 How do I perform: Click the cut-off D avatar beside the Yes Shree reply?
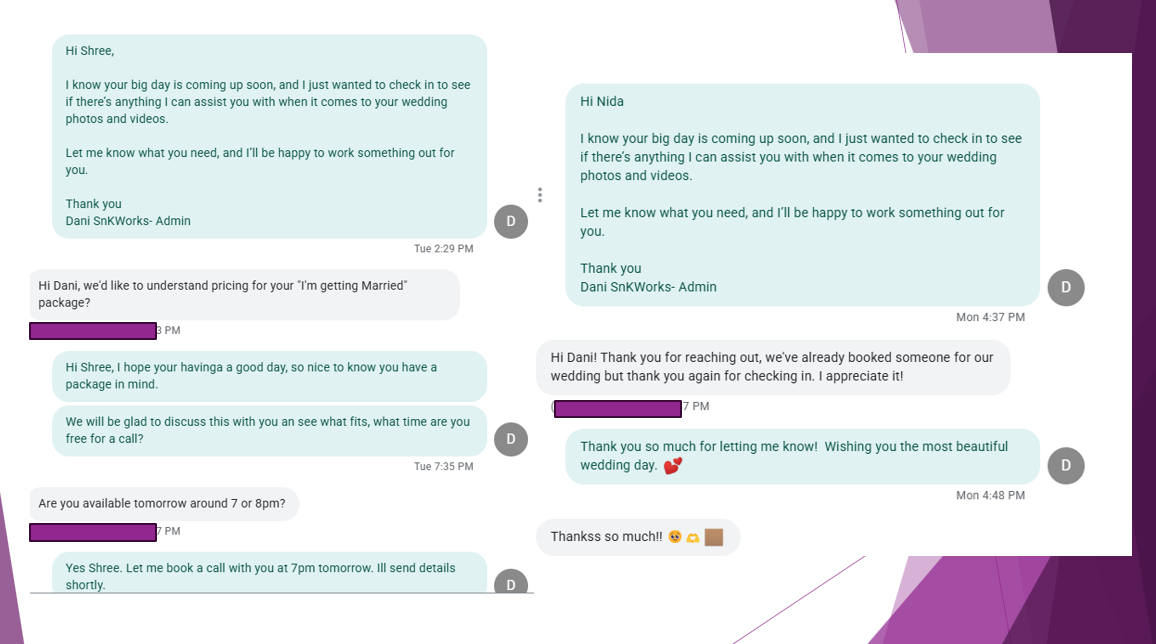point(511,582)
